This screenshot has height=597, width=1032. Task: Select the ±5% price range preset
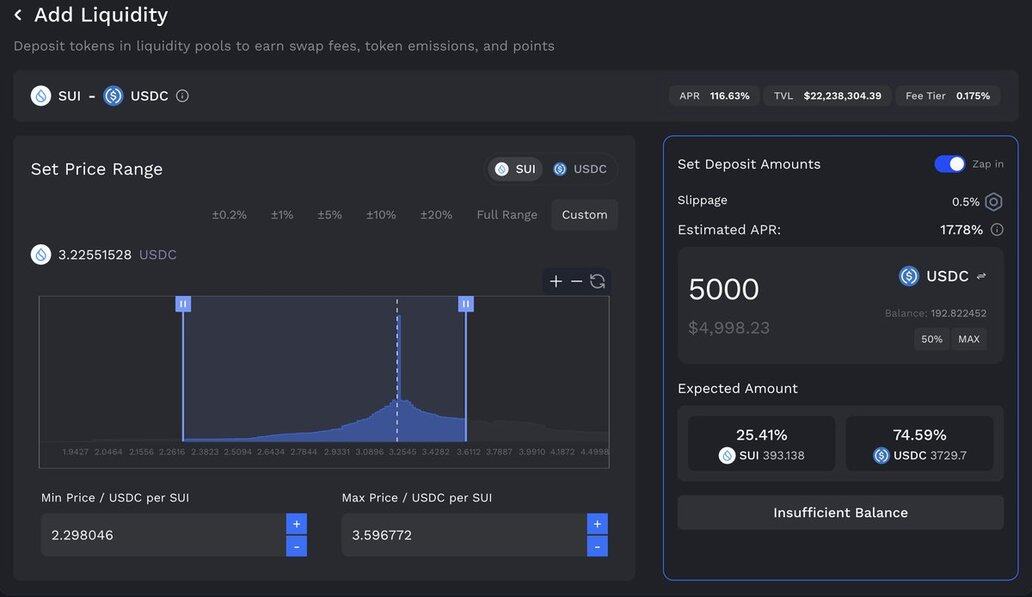pyautogui.click(x=330, y=215)
